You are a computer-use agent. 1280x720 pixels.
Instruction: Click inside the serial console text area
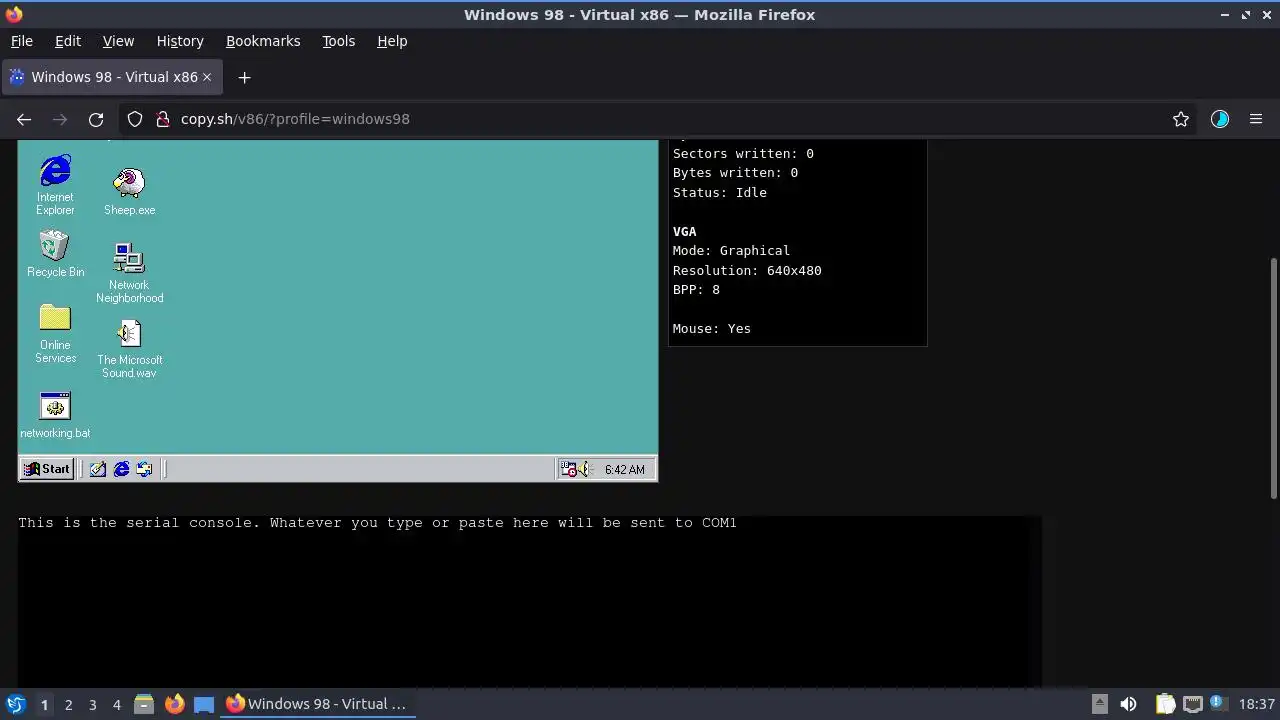(530, 601)
